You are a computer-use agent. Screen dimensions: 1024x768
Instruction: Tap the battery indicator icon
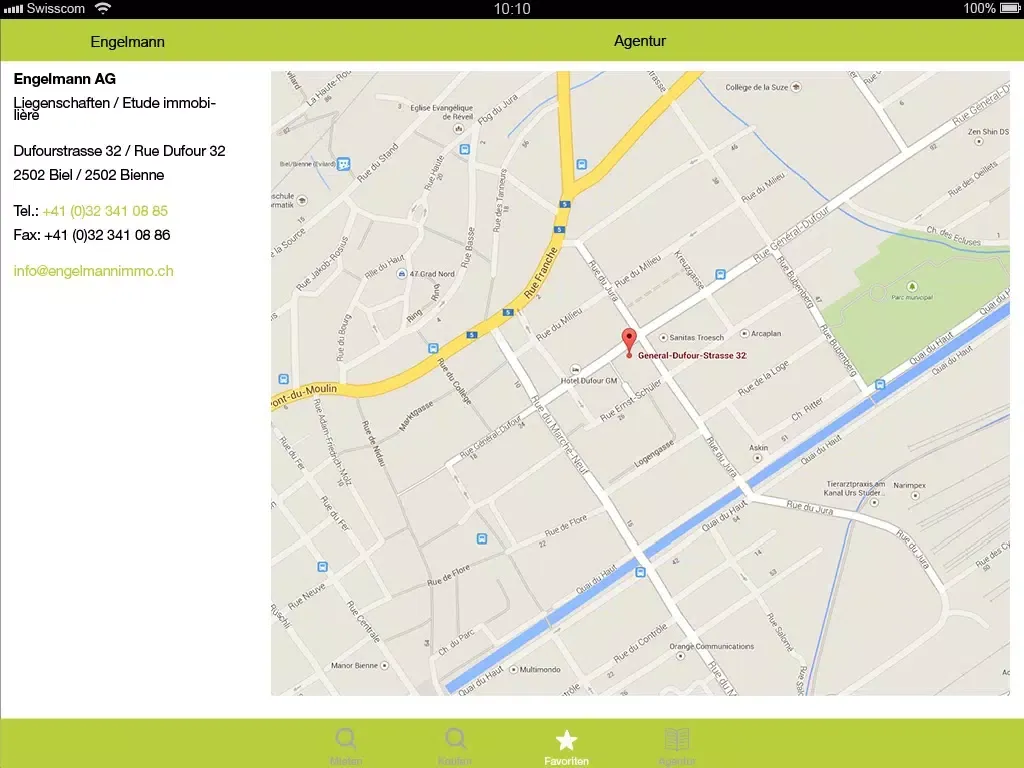click(1010, 8)
